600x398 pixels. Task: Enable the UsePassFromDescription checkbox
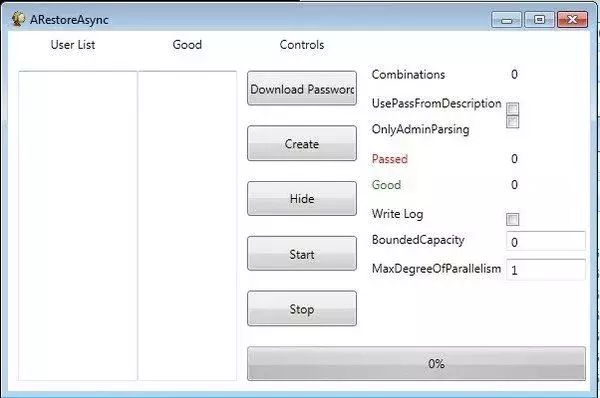tap(512, 109)
